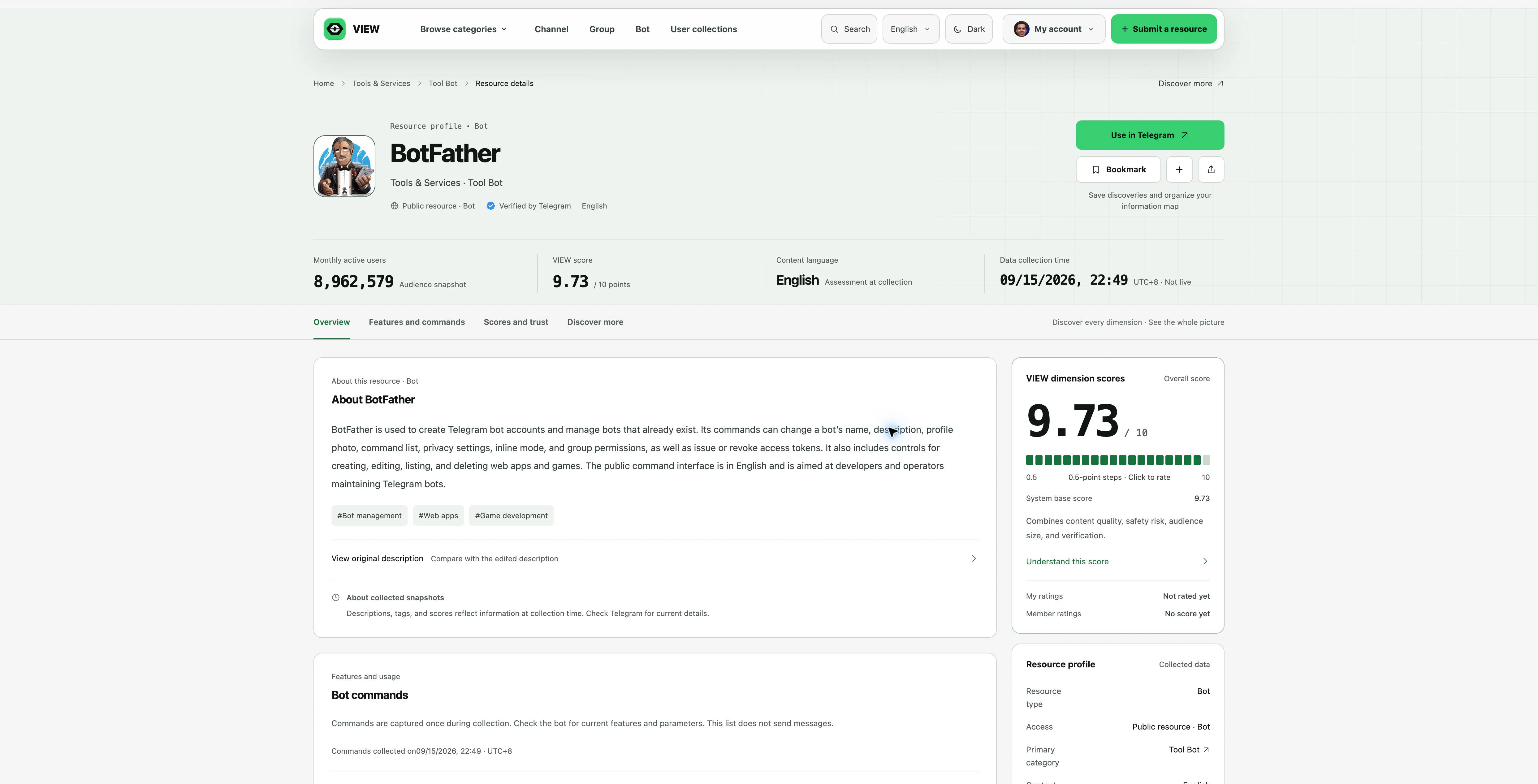Click the globe icon beside Public resource
Screen dimensions: 1538x784
point(394,206)
